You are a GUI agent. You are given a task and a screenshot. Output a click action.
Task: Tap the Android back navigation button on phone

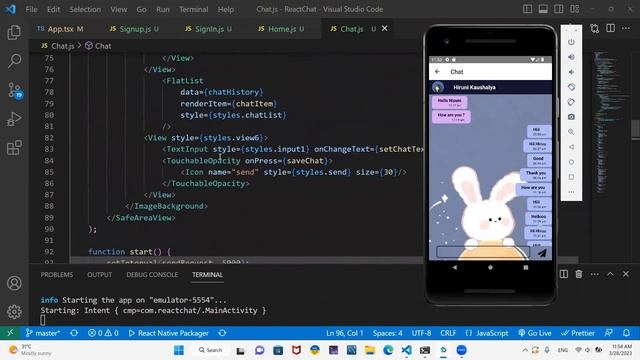tap(455, 267)
